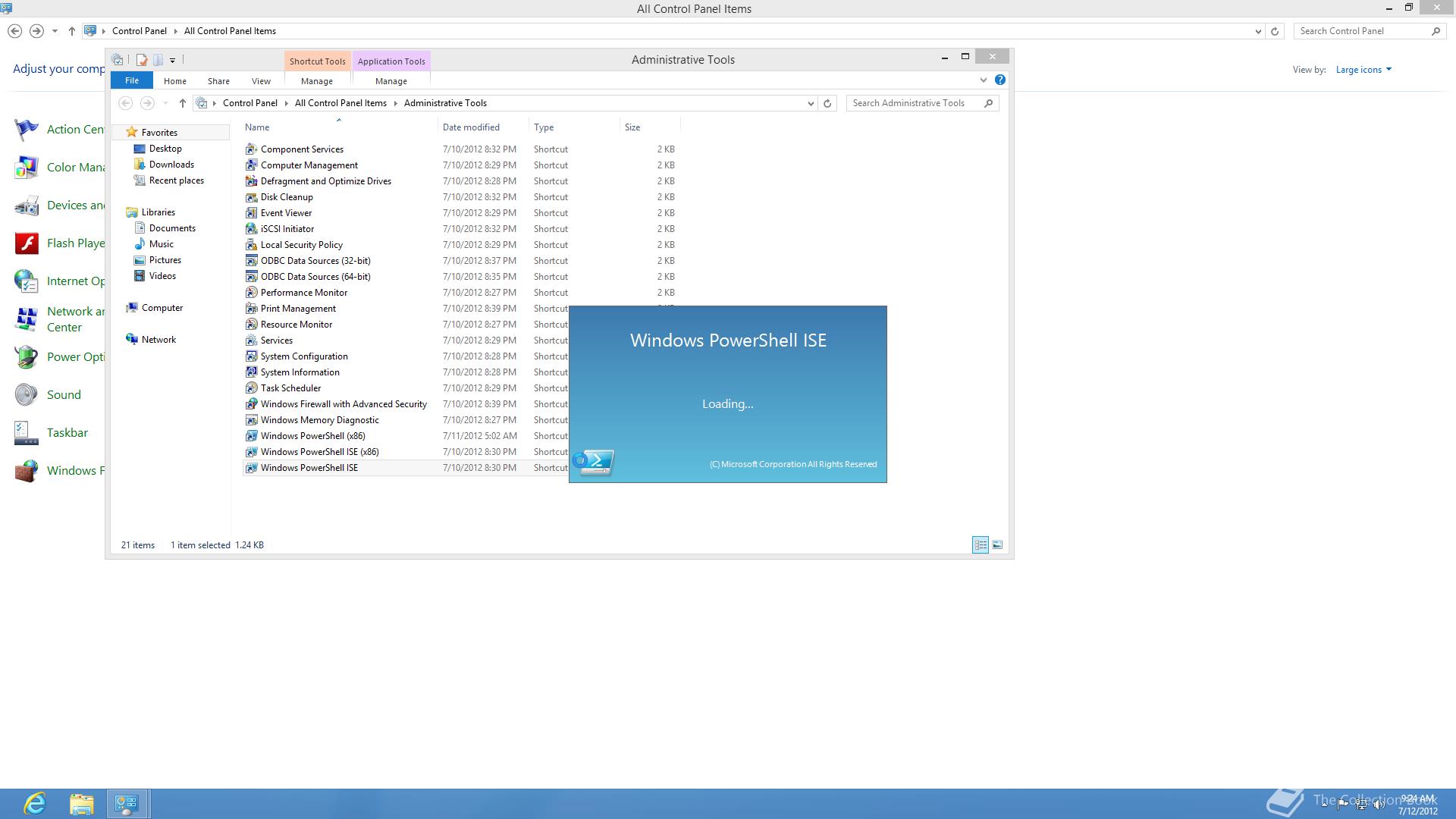Select Videos library
1456x819 pixels.
pos(162,276)
